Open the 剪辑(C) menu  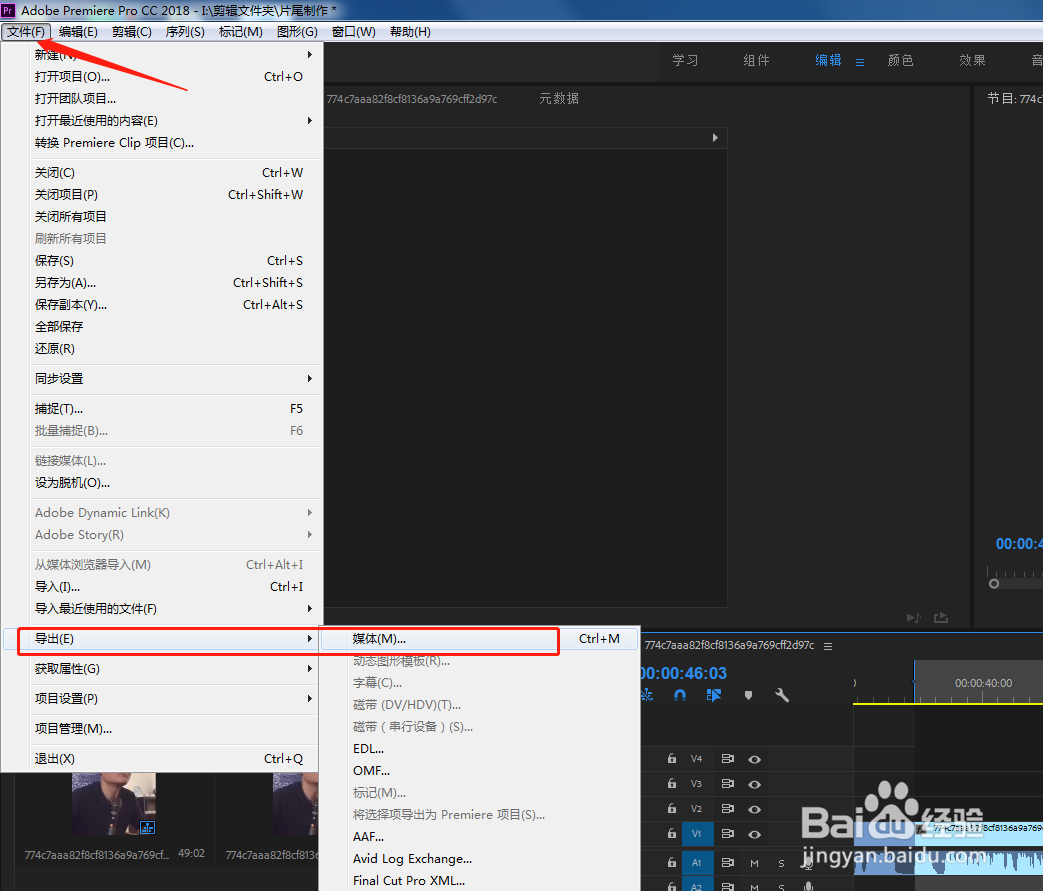(x=132, y=32)
